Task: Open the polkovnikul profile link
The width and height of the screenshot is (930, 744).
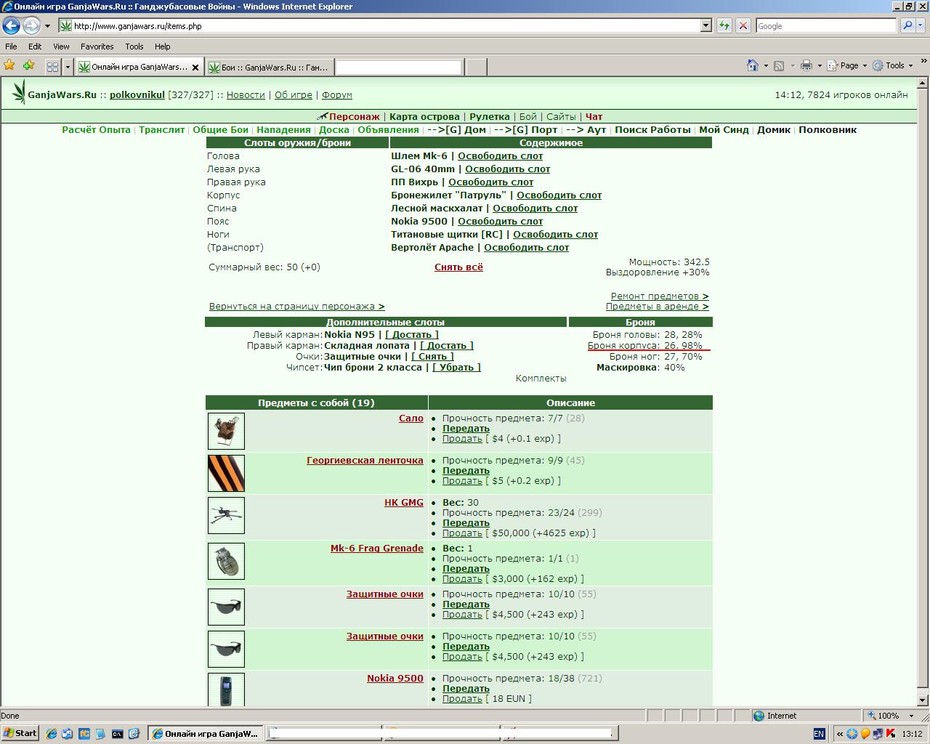Action: point(137,95)
